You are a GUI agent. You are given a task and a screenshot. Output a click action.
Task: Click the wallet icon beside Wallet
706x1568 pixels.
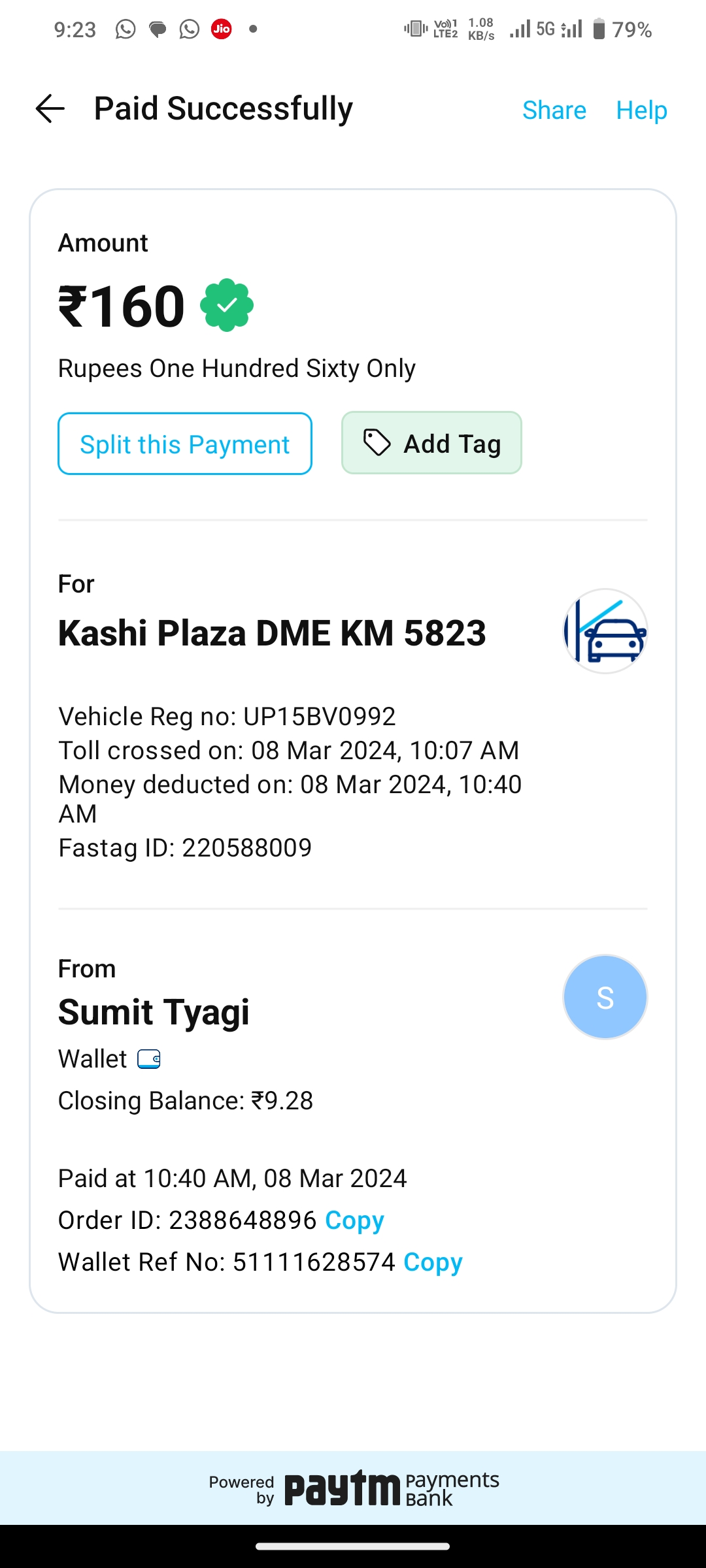(149, 1059)
